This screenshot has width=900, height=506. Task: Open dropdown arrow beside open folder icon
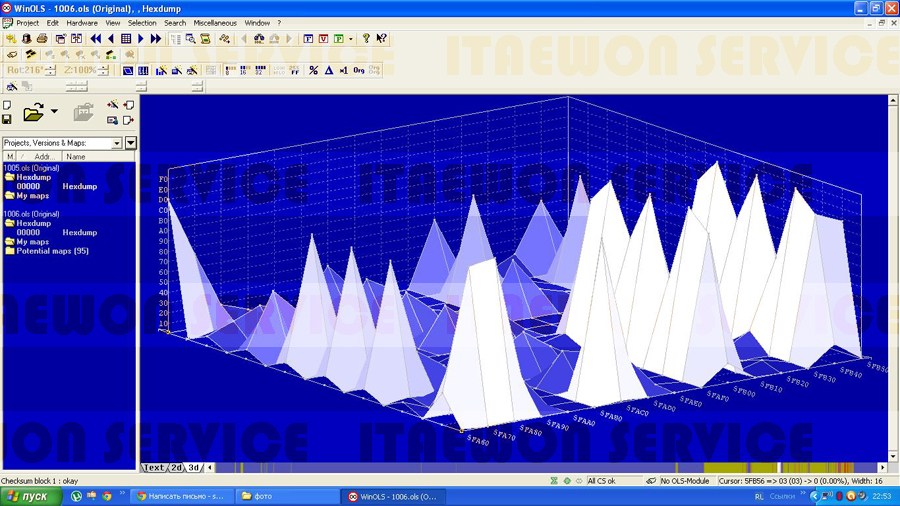tap(54, 112)
